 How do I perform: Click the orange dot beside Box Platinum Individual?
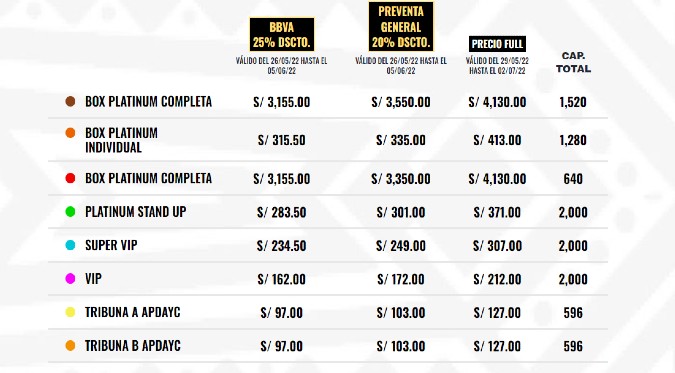(70, 133)
